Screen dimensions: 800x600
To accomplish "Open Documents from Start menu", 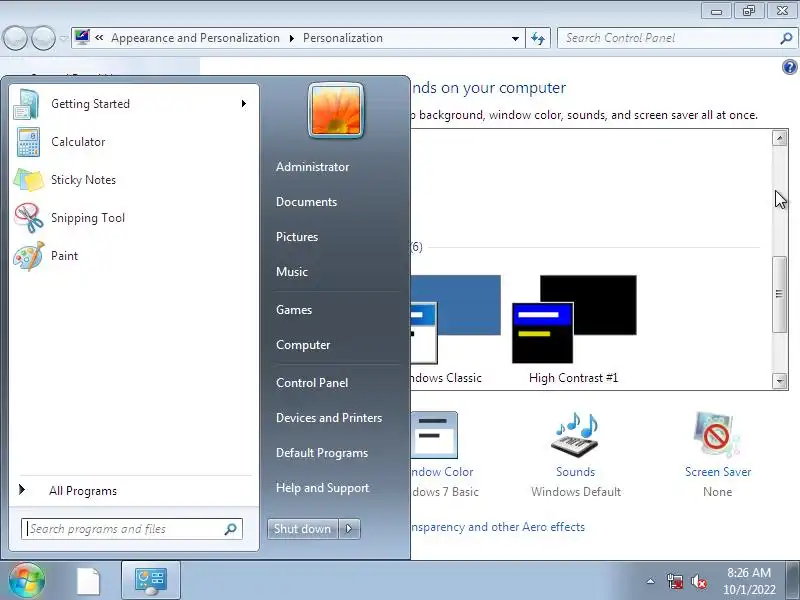I will point(306,202).
